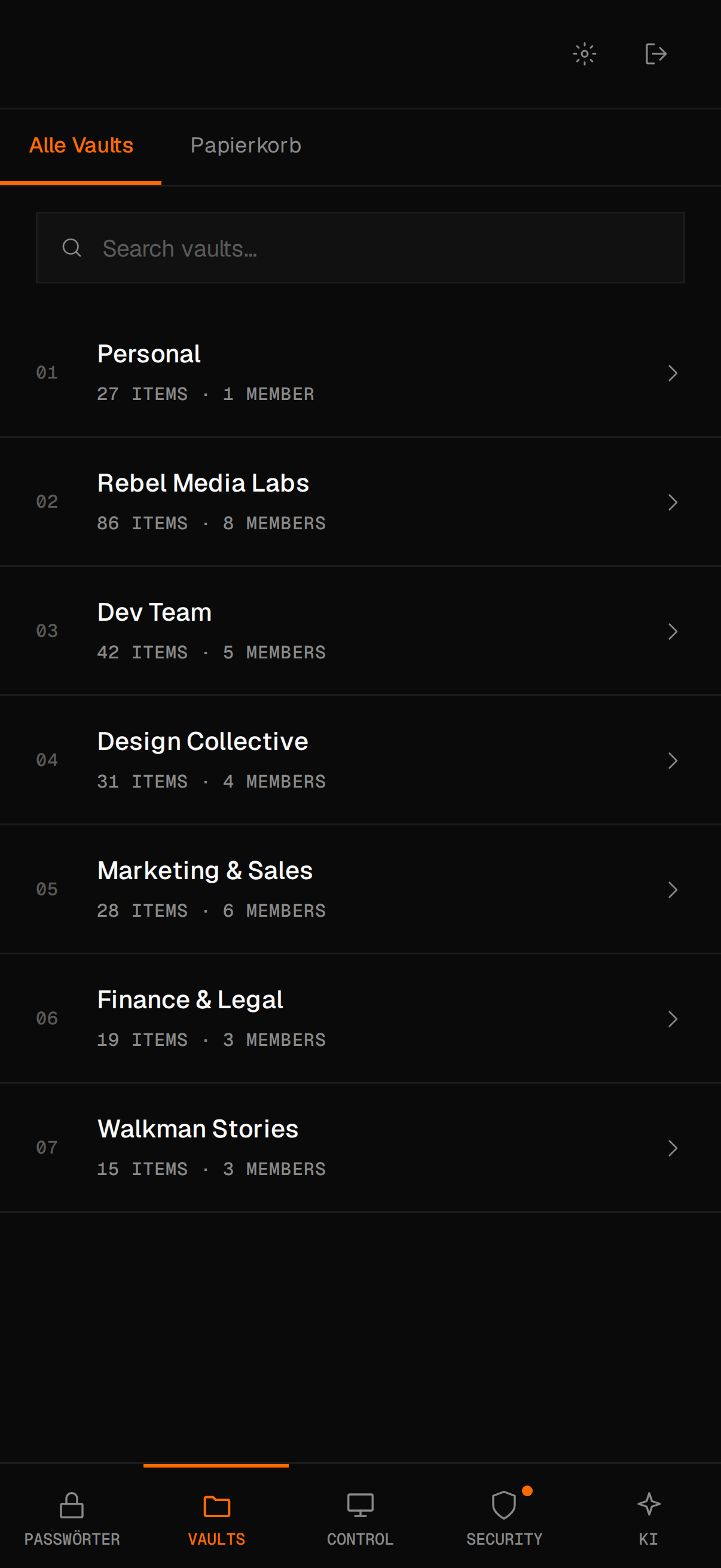Image resolution: width=721 pixels, height=1568 pixels.
Task: Click the Walkman Stories chevron arrow
Action: [x=673, y=1148]
